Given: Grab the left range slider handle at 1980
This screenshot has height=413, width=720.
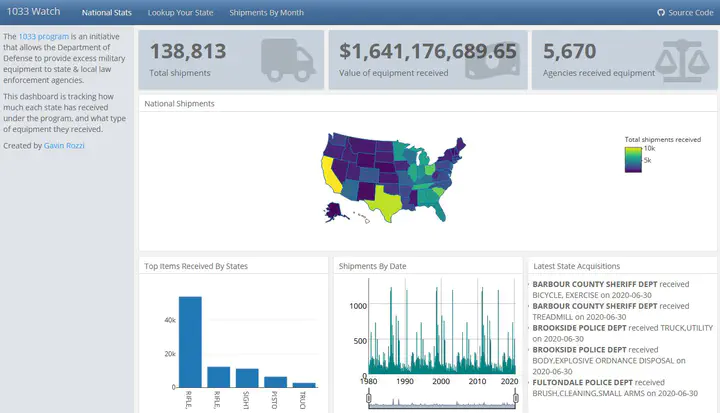Looking at the screenshot, I should pyautogui.click(x=369, y=398).
